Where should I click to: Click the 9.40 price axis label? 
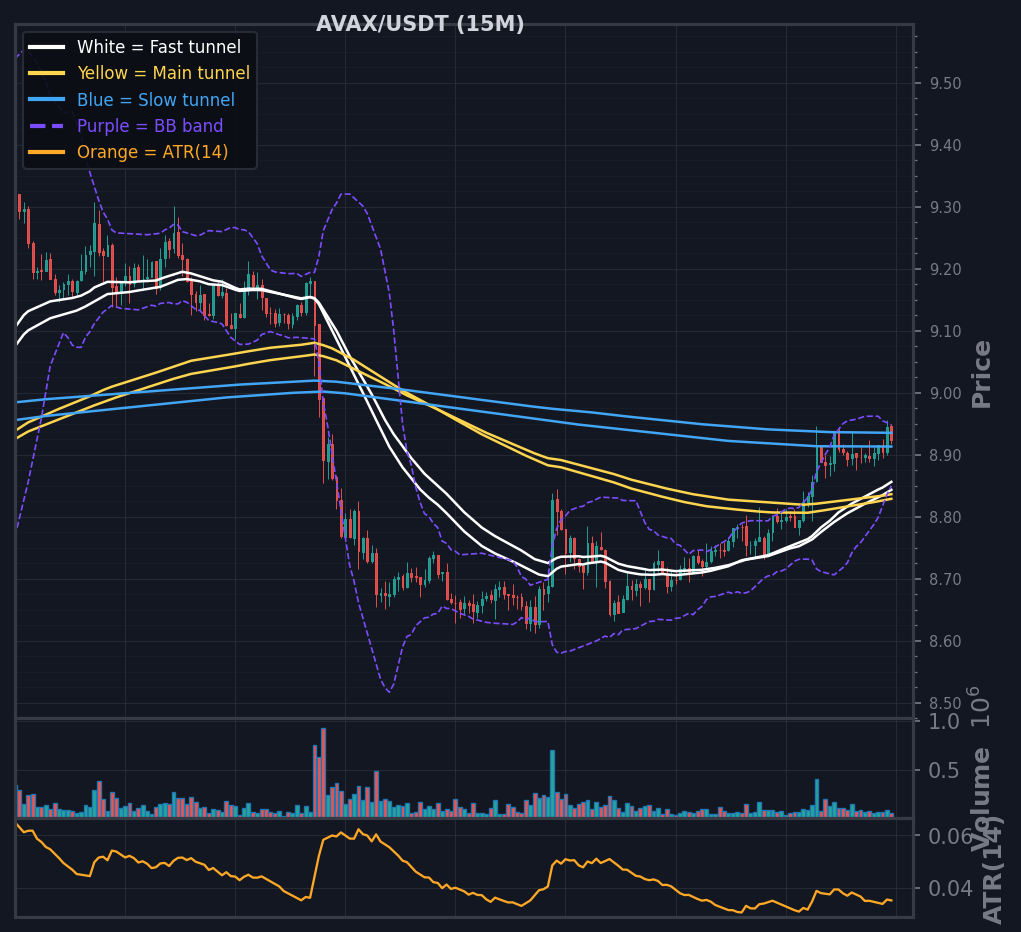point(945,145)
